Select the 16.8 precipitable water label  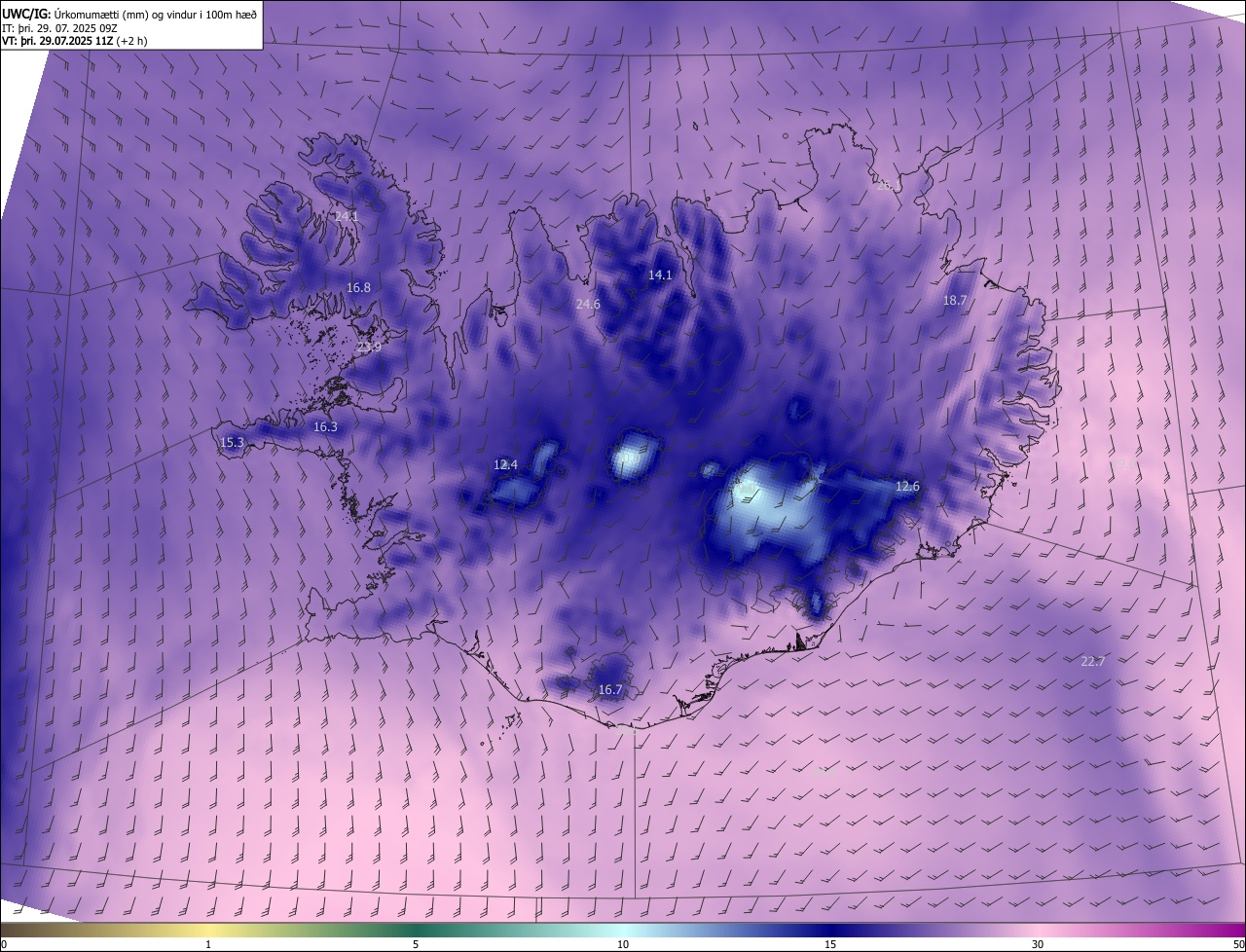(358, 287)
